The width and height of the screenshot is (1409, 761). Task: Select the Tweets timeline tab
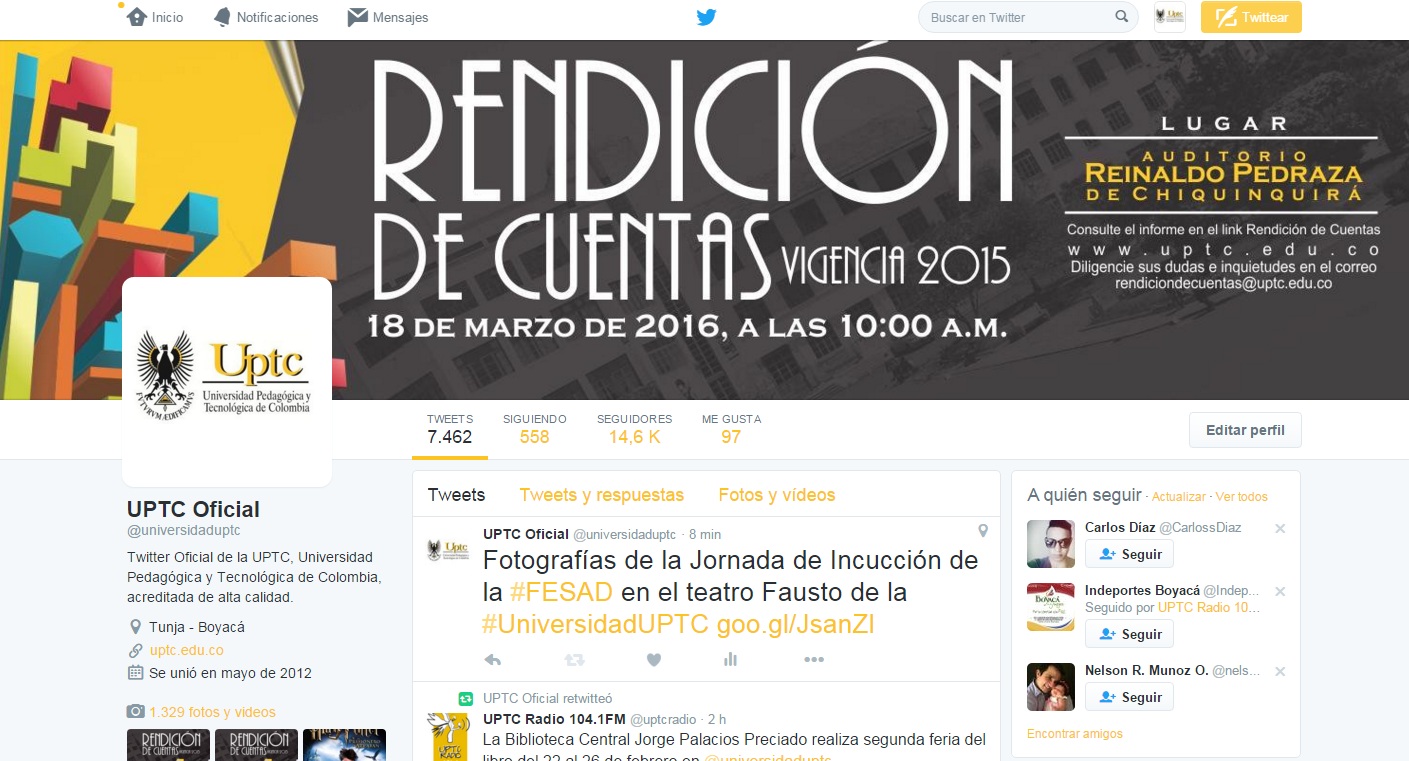456,495
